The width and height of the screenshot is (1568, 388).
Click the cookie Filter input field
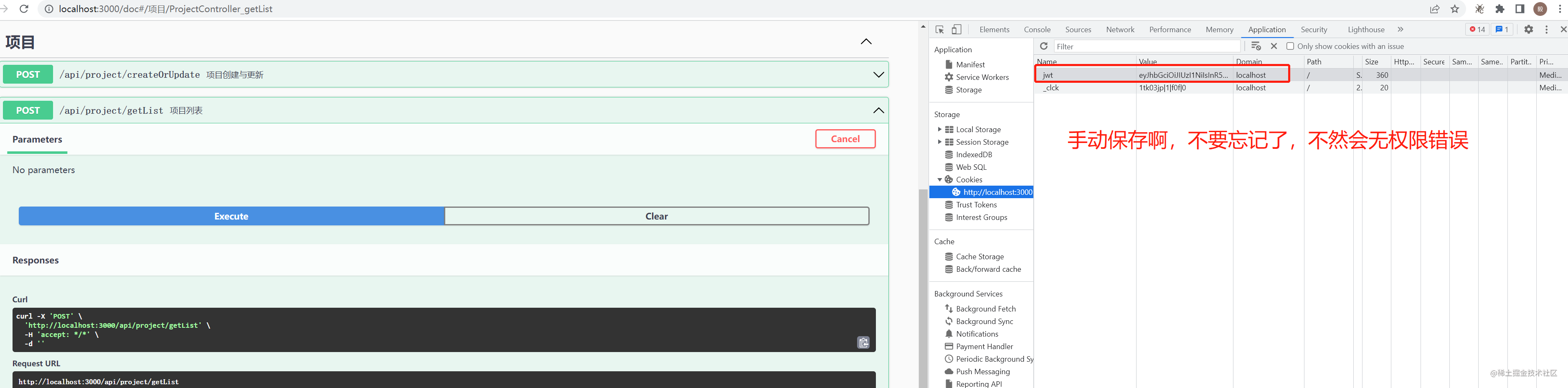click(1147, 46)
